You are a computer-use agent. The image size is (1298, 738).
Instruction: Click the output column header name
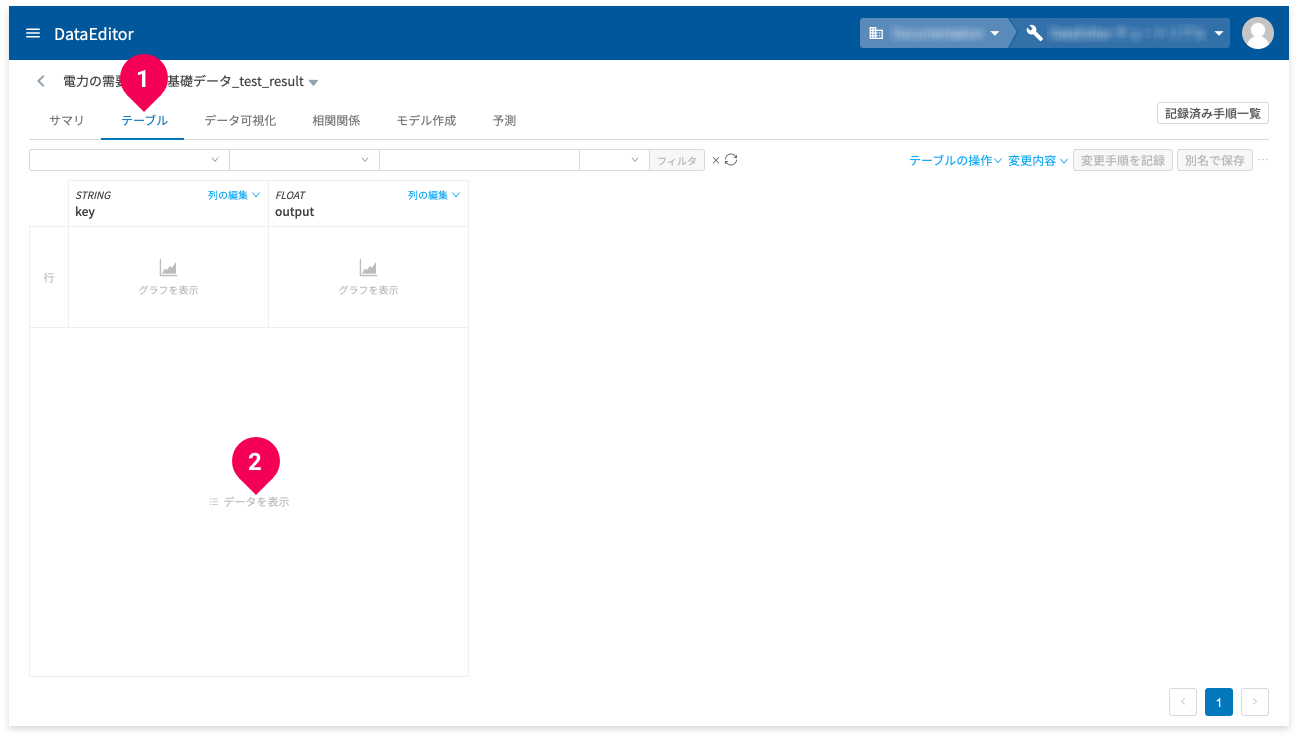[x=295, y=212]
